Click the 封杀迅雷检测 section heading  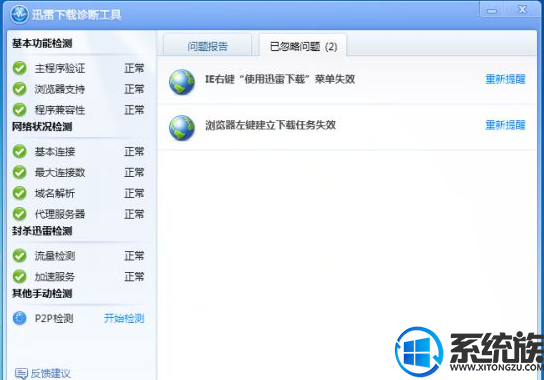[x=42, y=231]
